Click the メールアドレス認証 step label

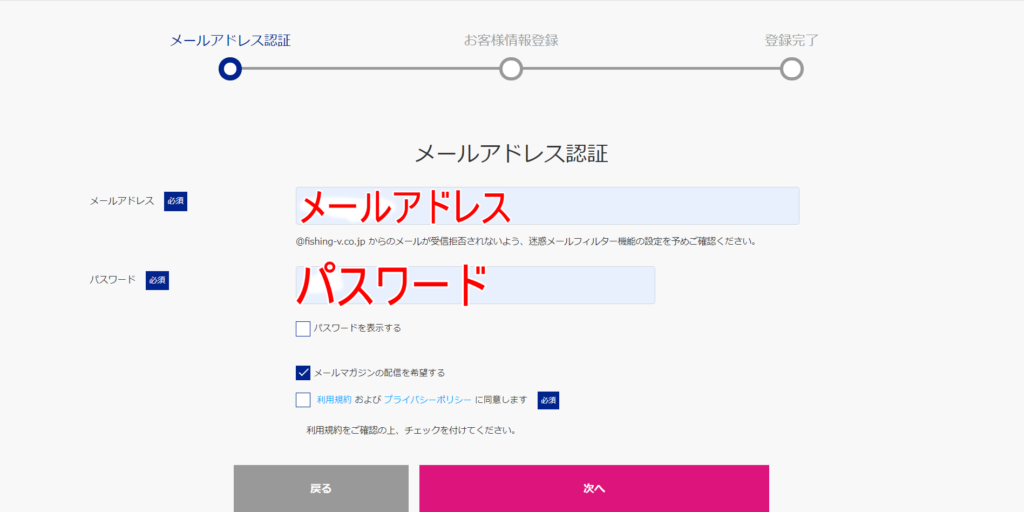pos(231,40)
